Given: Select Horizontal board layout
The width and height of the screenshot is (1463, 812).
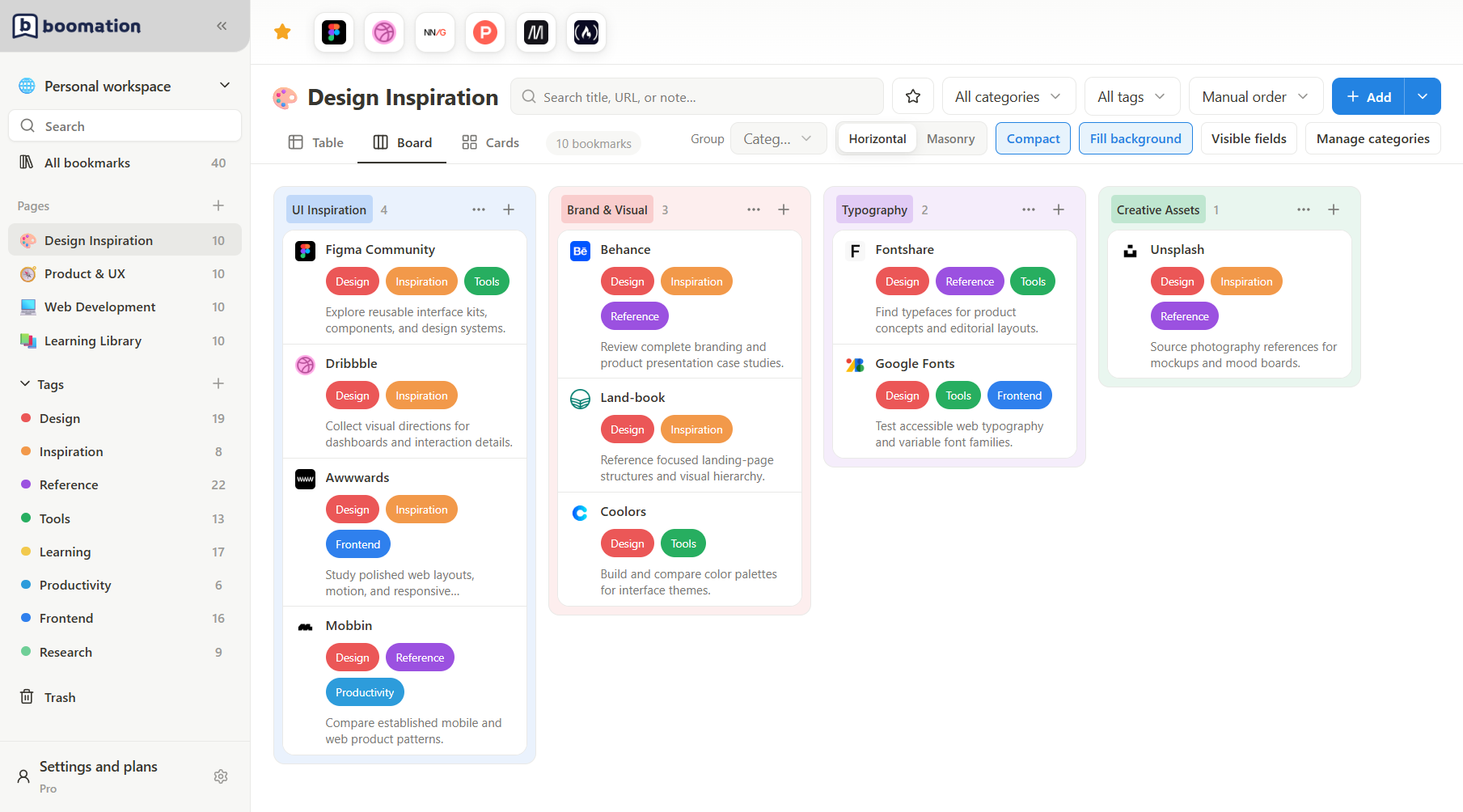Looking at the screenshot, I should (877, 138).
